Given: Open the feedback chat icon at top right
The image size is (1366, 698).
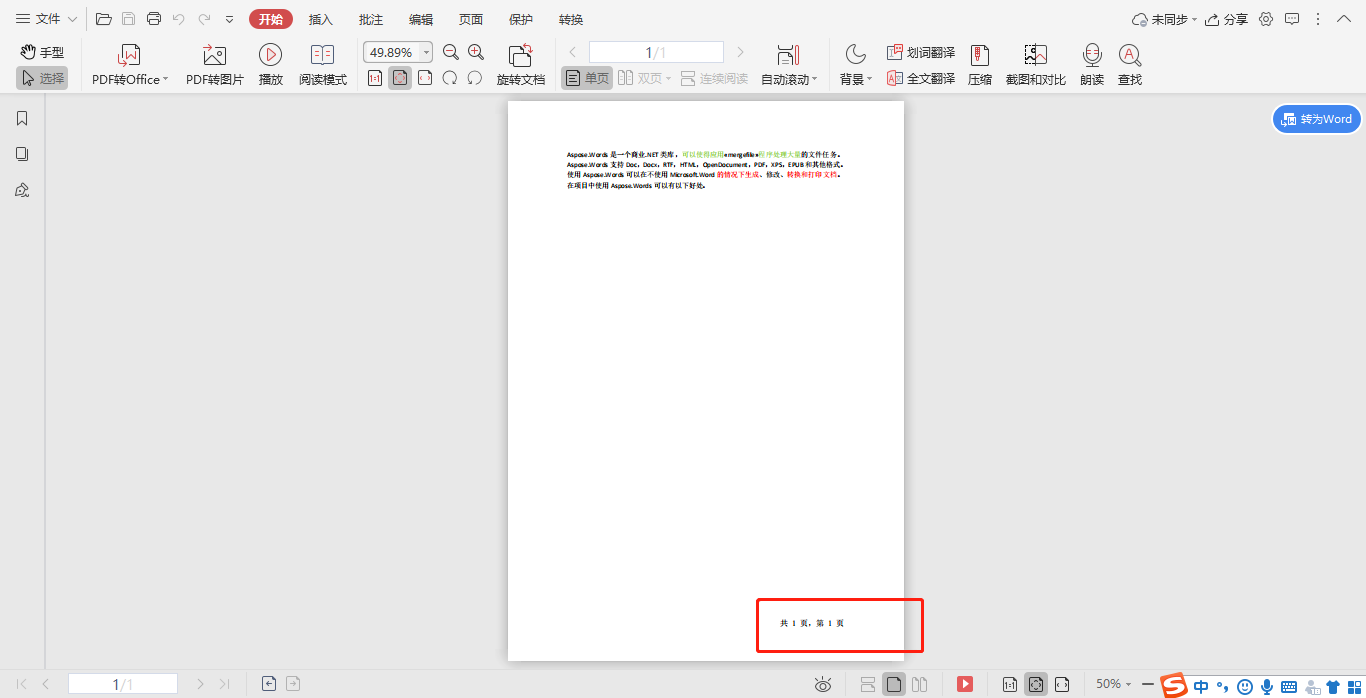Looking at the screenshot, I should (x=1292, y=19).
